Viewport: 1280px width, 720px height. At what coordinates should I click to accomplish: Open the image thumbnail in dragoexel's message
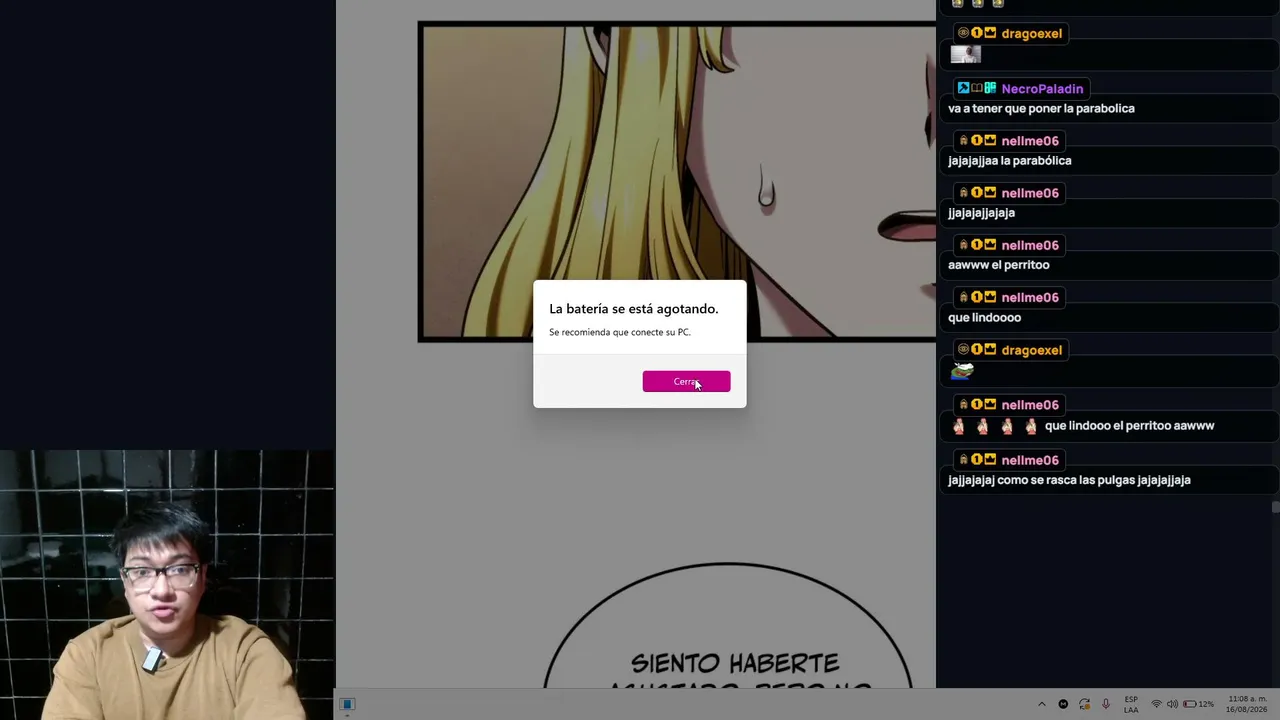pyautogui.click(x=965, y=55)
